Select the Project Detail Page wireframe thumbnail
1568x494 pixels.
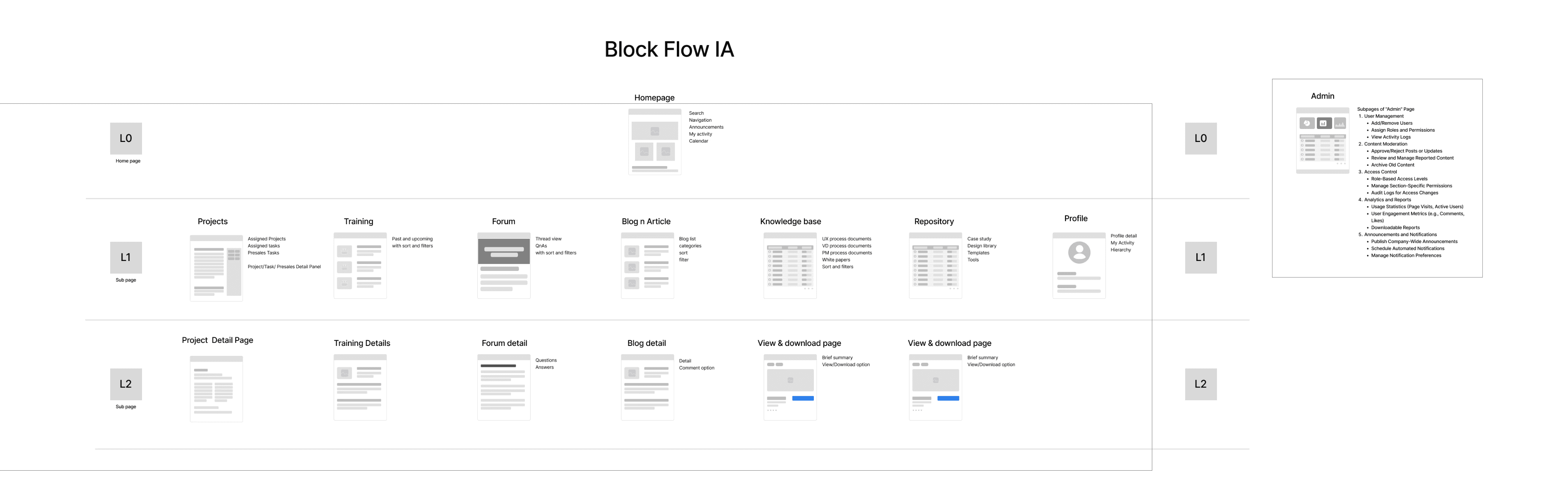pyautogui.click(x=216, y=389)
